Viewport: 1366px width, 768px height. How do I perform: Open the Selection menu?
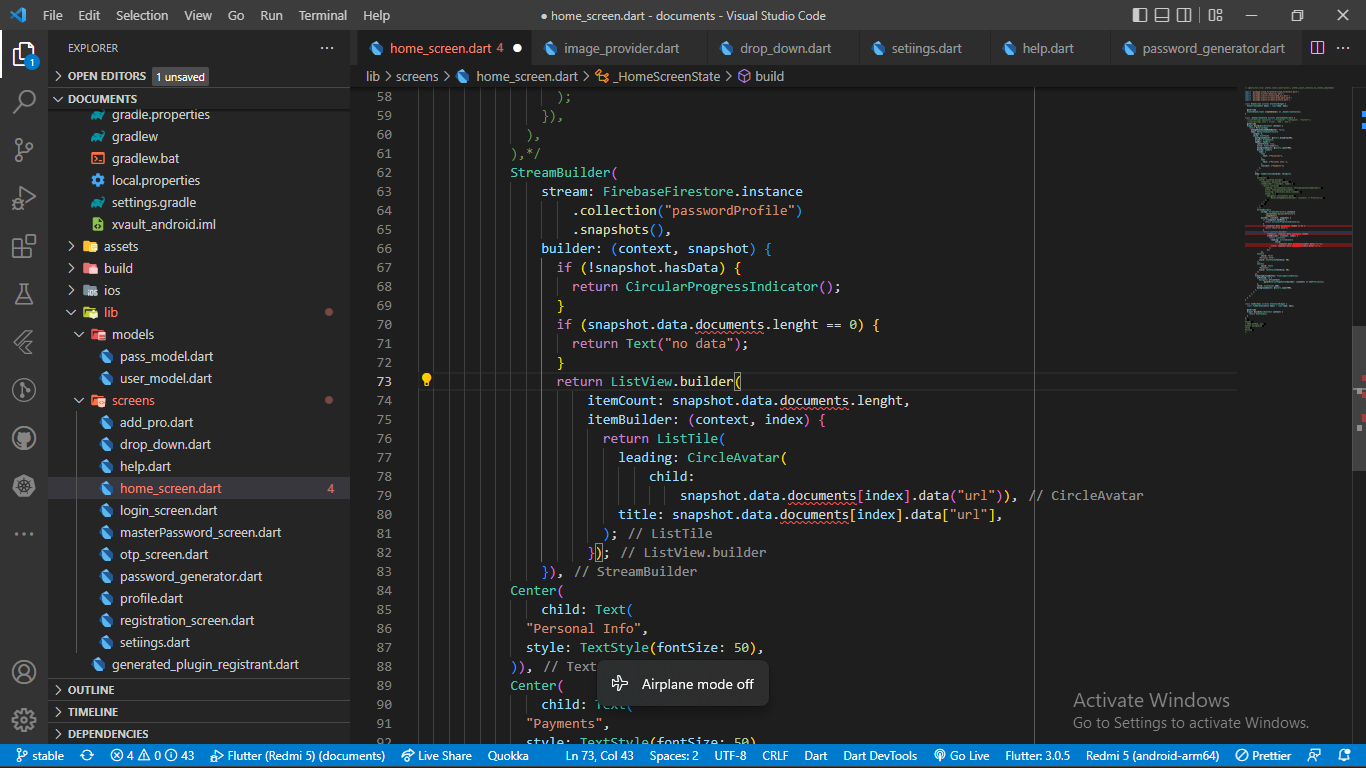click(x=142, y=15)
